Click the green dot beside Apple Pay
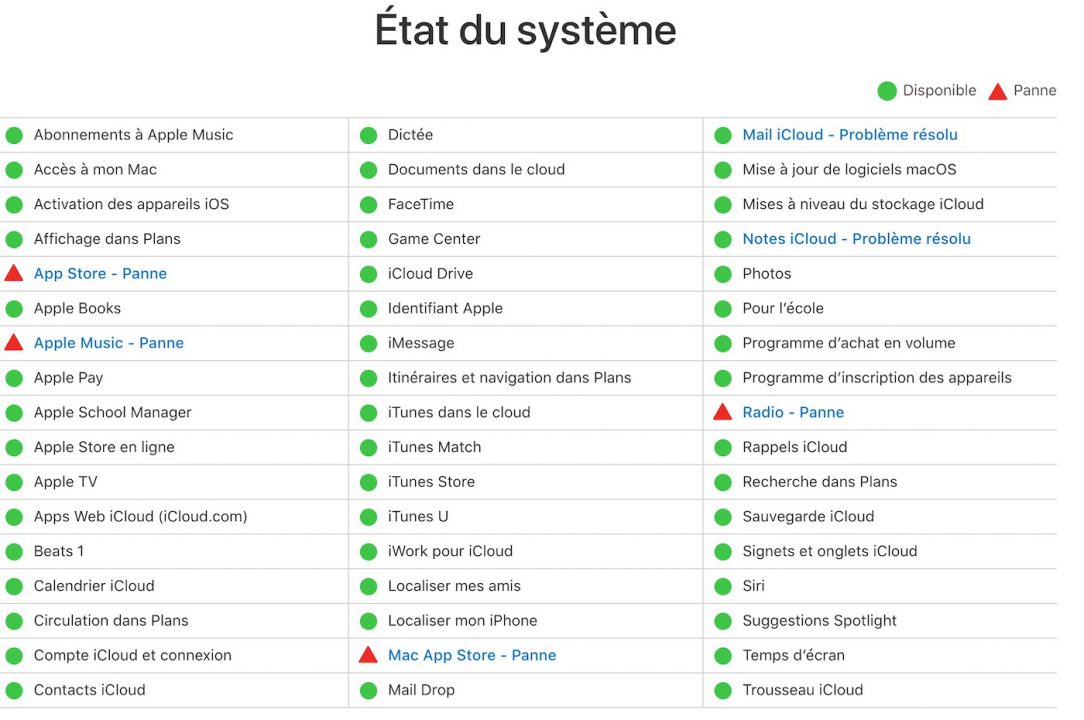1084x720 pixels. pyautogui.click(x=14, y=378)
